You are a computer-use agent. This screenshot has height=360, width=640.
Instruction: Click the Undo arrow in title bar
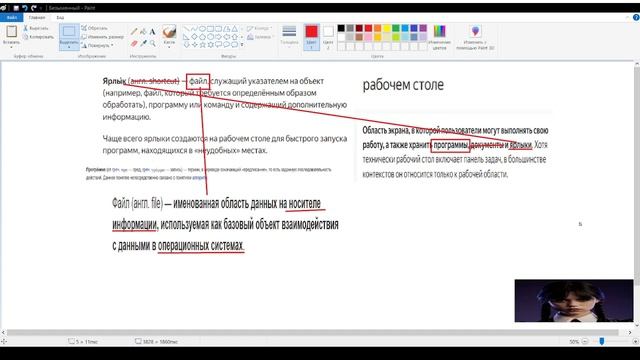point(25,8)
